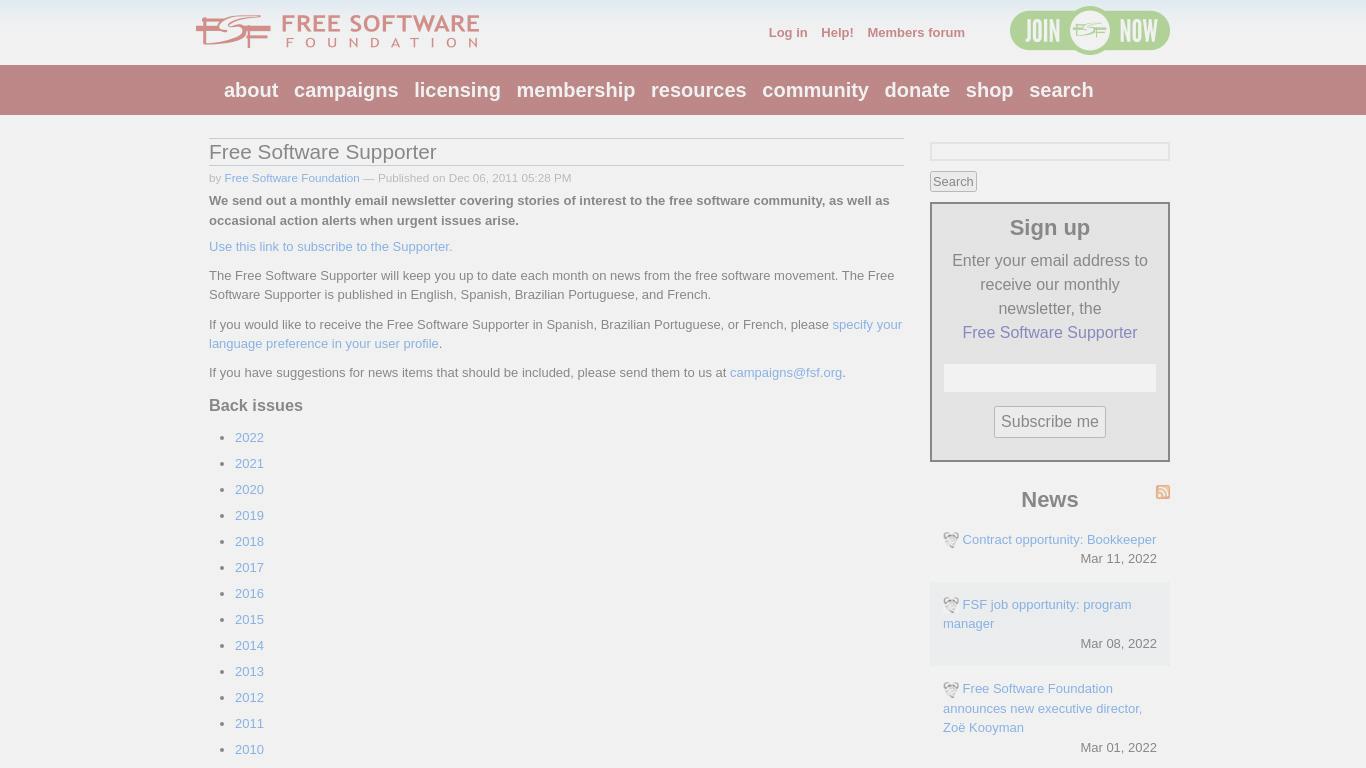This screenshot has height=768, width=1366.
Task: Open the 2010 back issues
Action: pos(249,750)
